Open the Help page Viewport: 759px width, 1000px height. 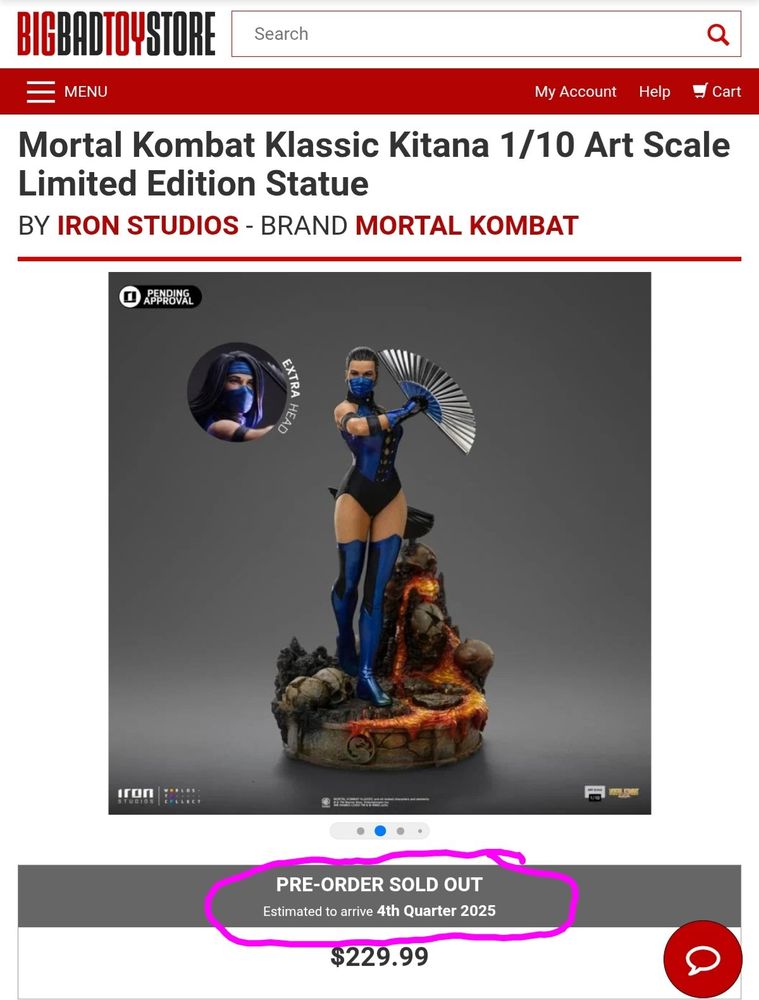[654, 92]
